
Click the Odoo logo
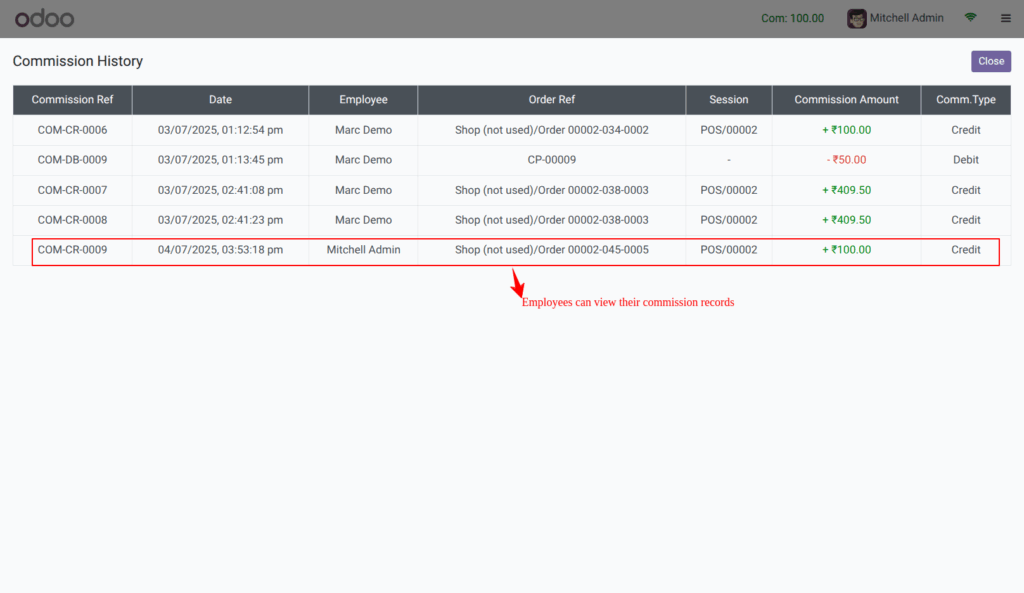pyautogui.click(x=44, y=18)
